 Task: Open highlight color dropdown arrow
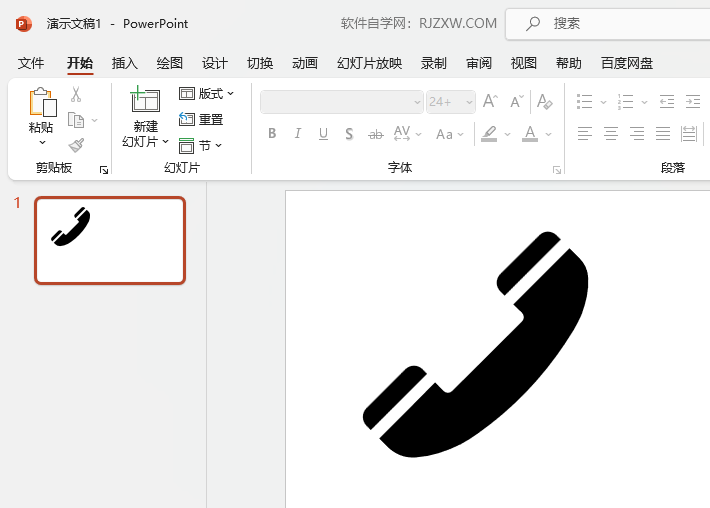(507, 134)
